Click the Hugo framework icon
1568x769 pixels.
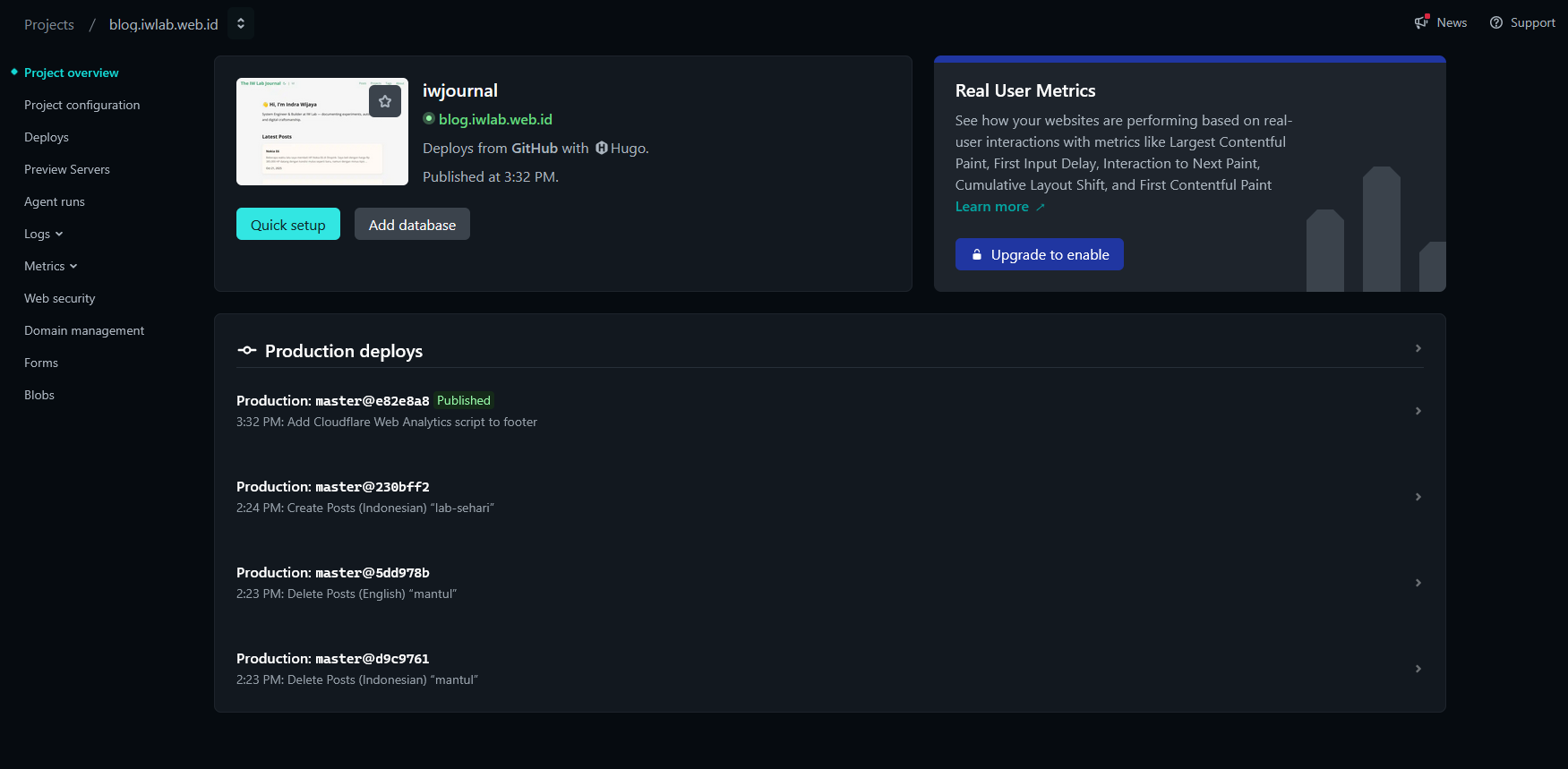point(602,148)
